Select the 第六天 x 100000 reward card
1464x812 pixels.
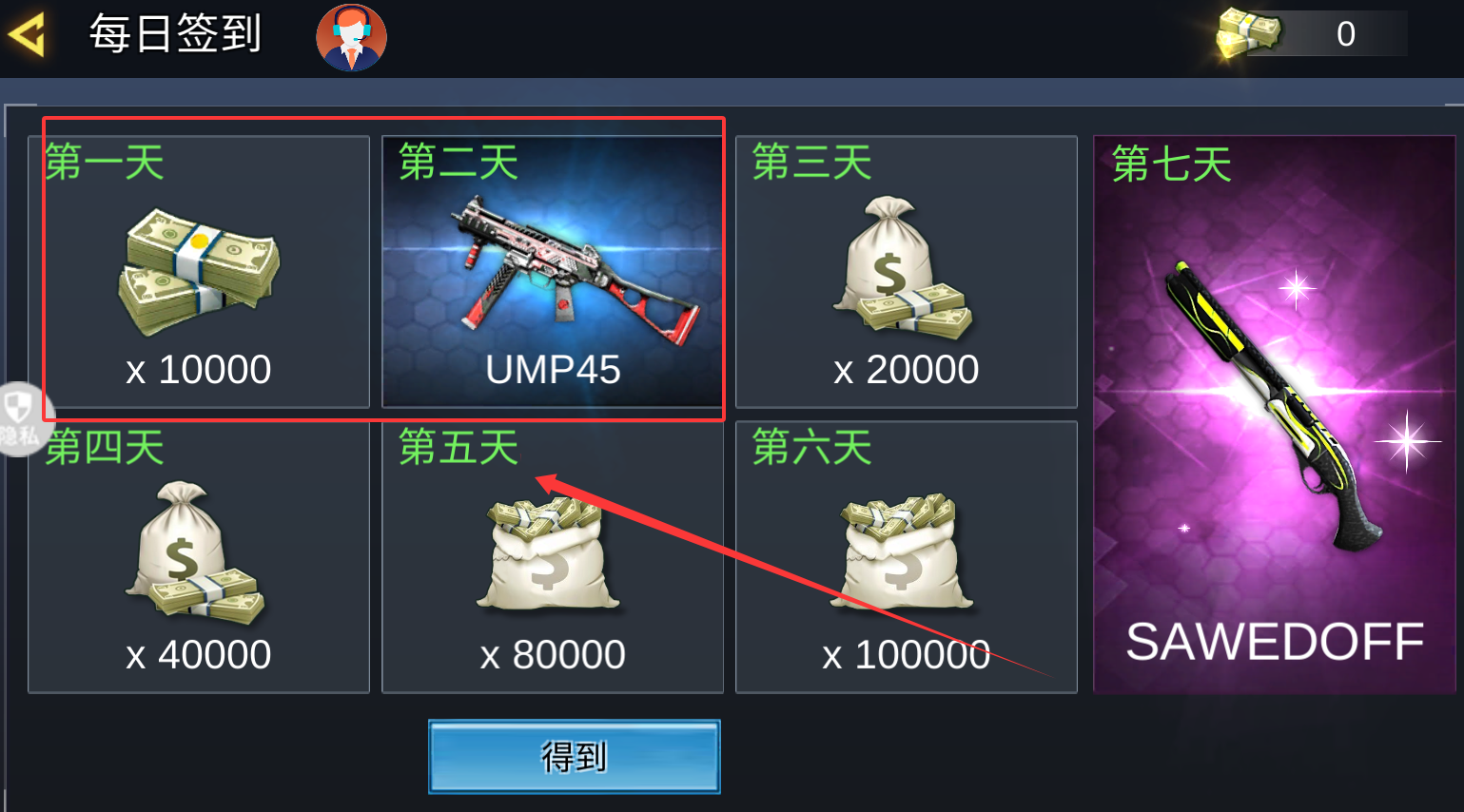click(907, 557)
